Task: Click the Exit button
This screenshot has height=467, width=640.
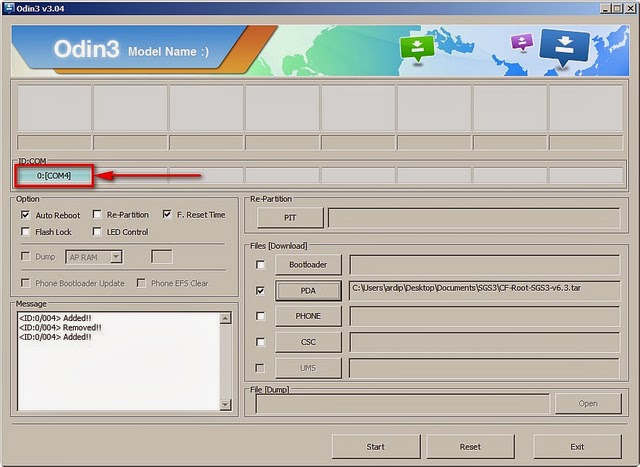Action: point(578,447)
